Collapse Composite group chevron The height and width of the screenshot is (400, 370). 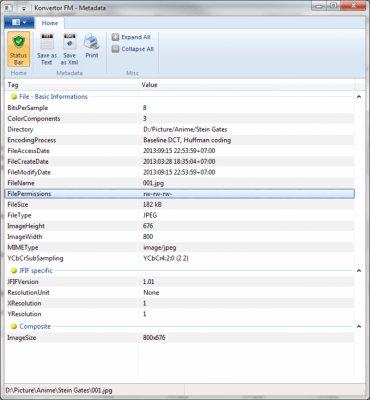point(359,326)
